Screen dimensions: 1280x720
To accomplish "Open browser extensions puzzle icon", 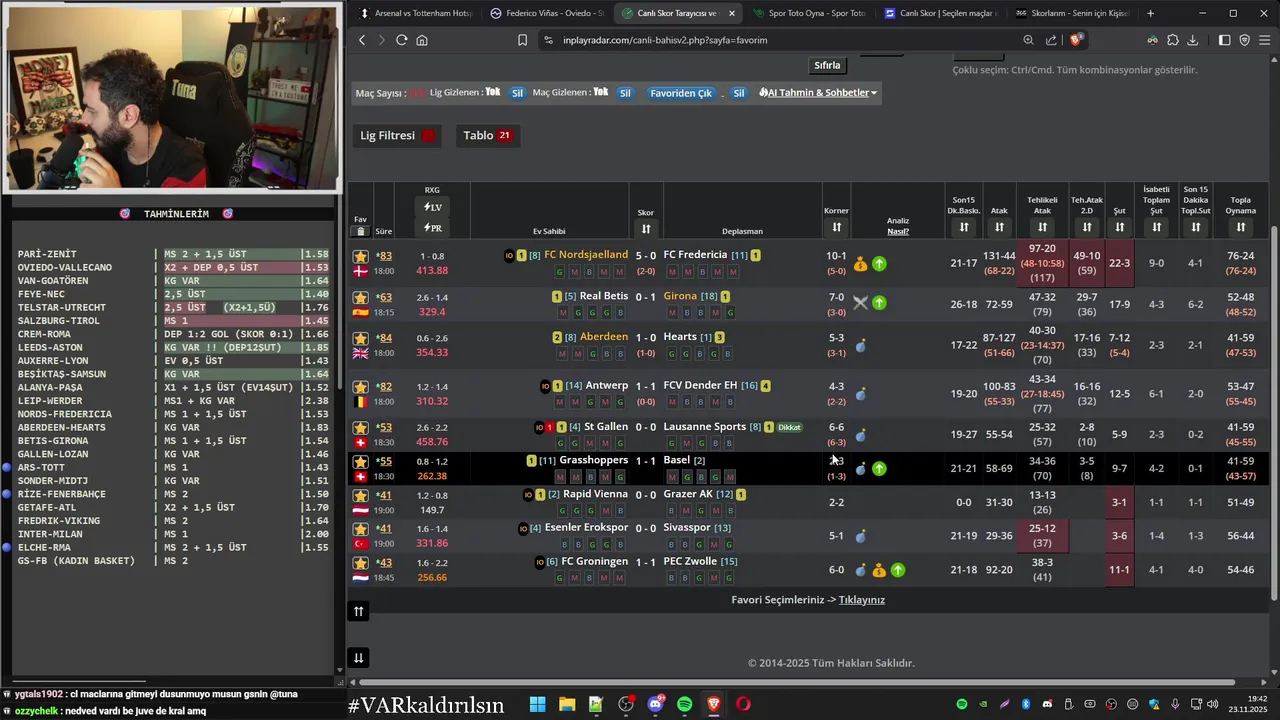I will click(1173, 40).
